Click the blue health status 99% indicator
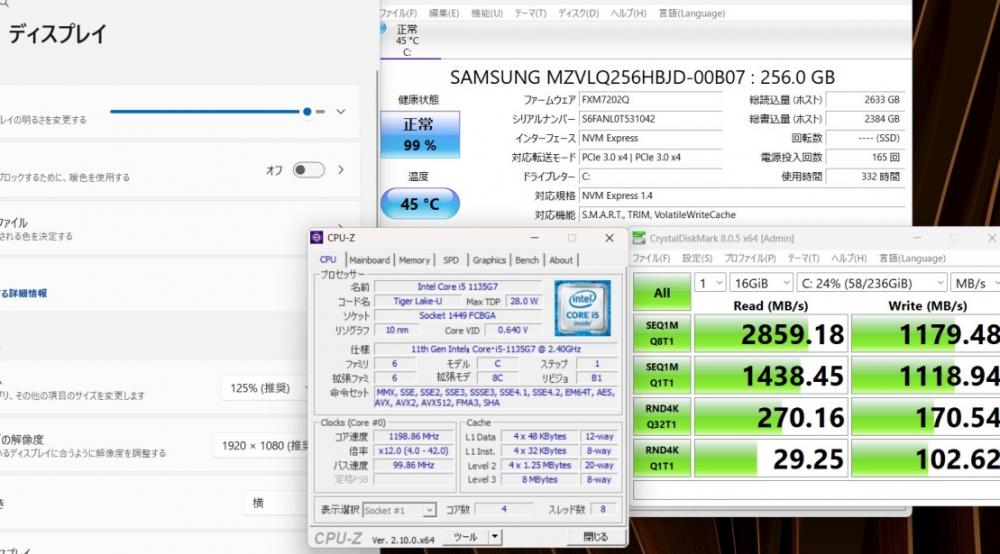 pyautogui.click(x=419, y=135)
